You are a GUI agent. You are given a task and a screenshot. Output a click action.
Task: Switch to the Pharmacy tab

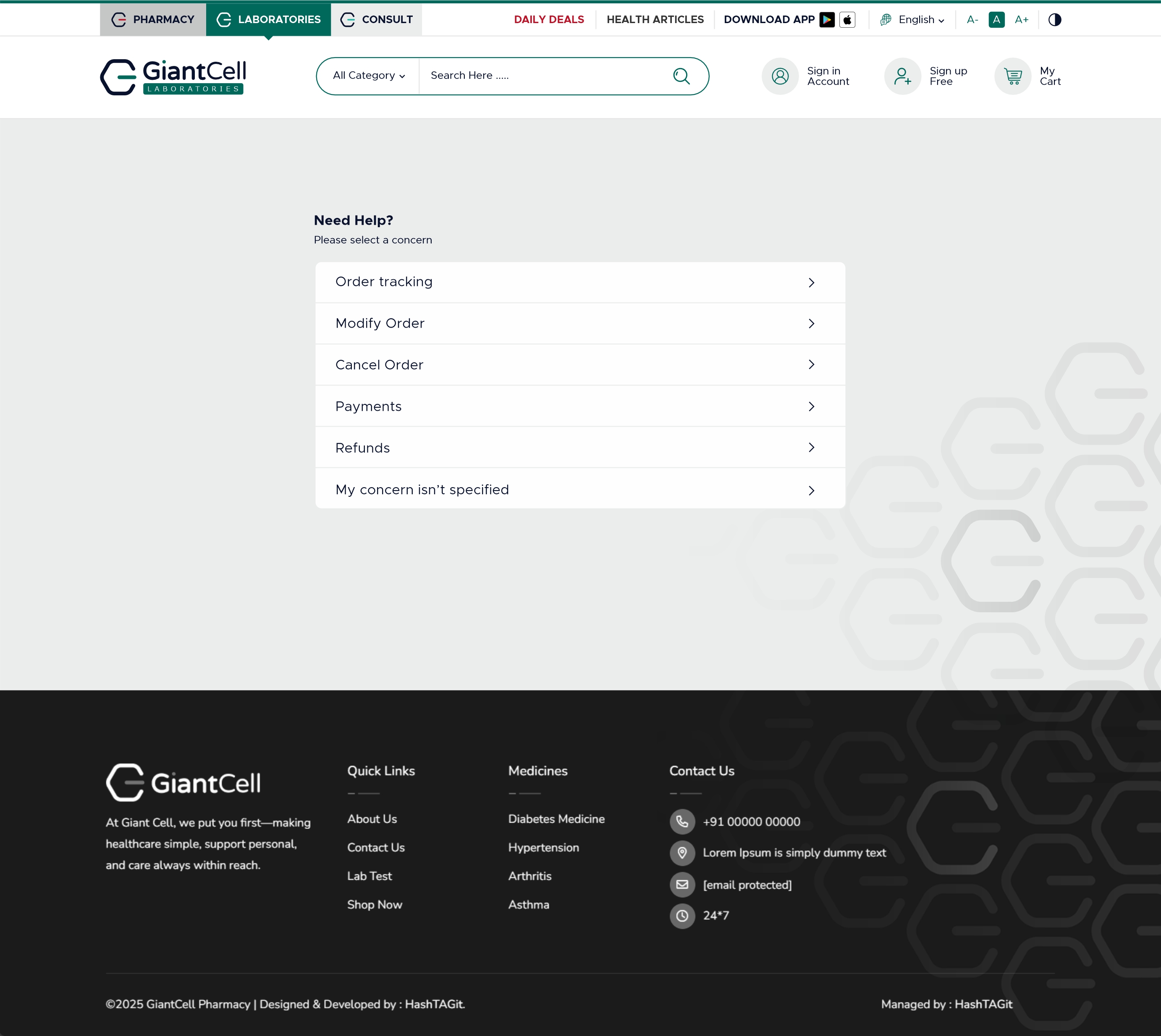point(153,20)
